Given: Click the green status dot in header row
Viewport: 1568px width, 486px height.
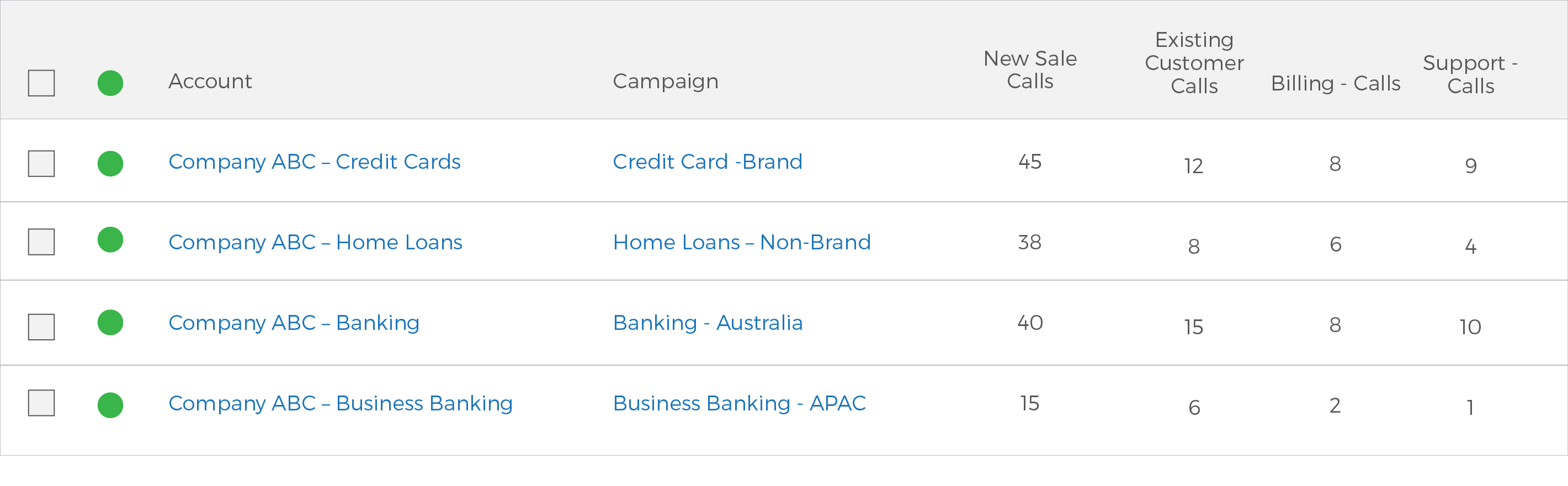Looking at the screenshot, I should [110, 83].
